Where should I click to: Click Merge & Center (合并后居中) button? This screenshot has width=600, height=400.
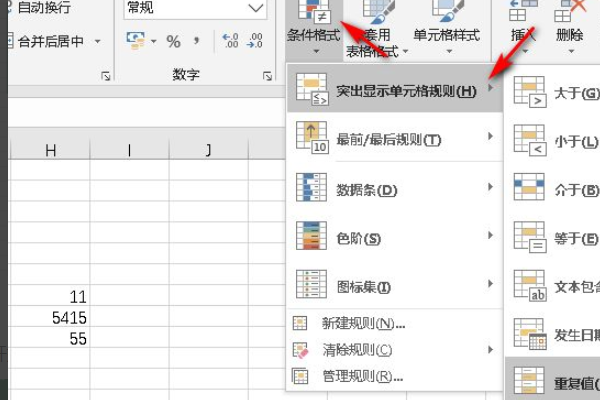coord(46,41)
